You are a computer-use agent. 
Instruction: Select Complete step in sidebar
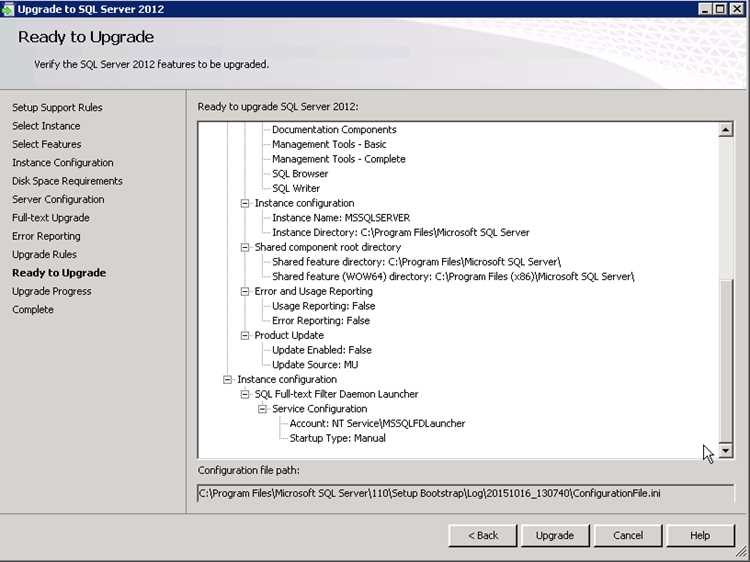pyautogui.click(x=33, y=309)
